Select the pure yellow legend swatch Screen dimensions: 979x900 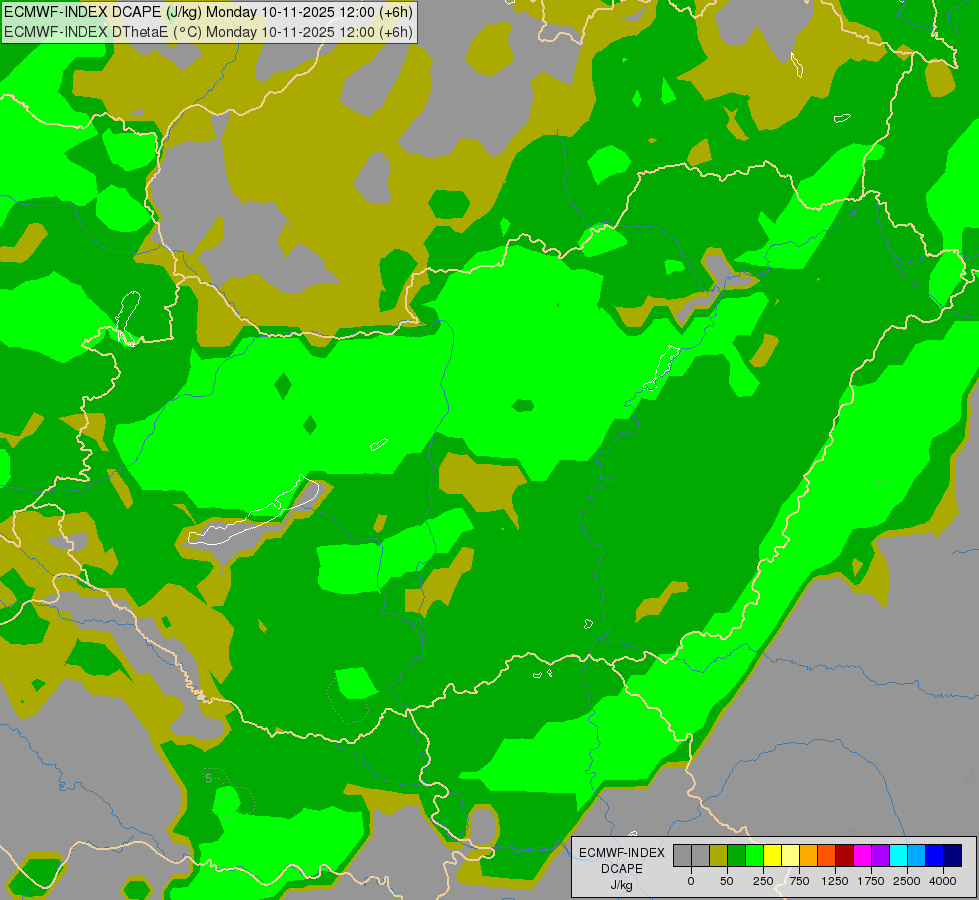pos(772,855)
